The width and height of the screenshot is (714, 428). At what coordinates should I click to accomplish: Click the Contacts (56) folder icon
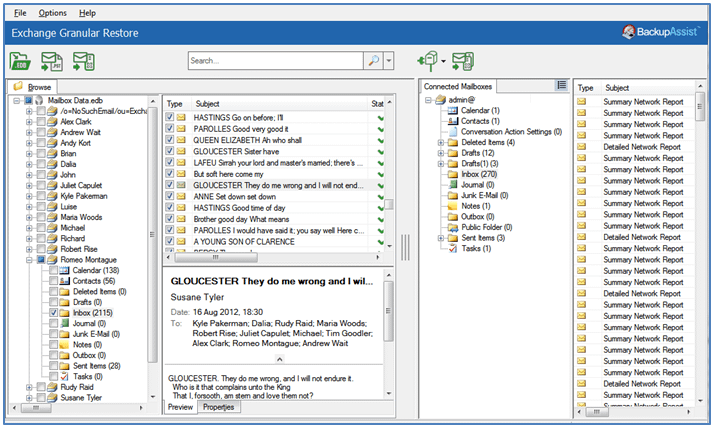coord(64,281)
